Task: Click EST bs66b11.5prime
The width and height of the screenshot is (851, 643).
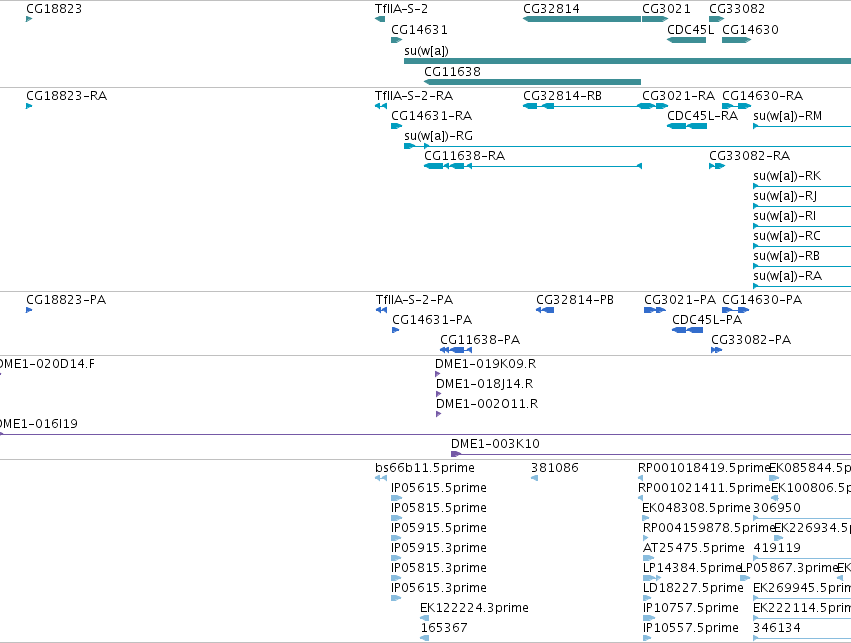Action: [x=424, y=468]
